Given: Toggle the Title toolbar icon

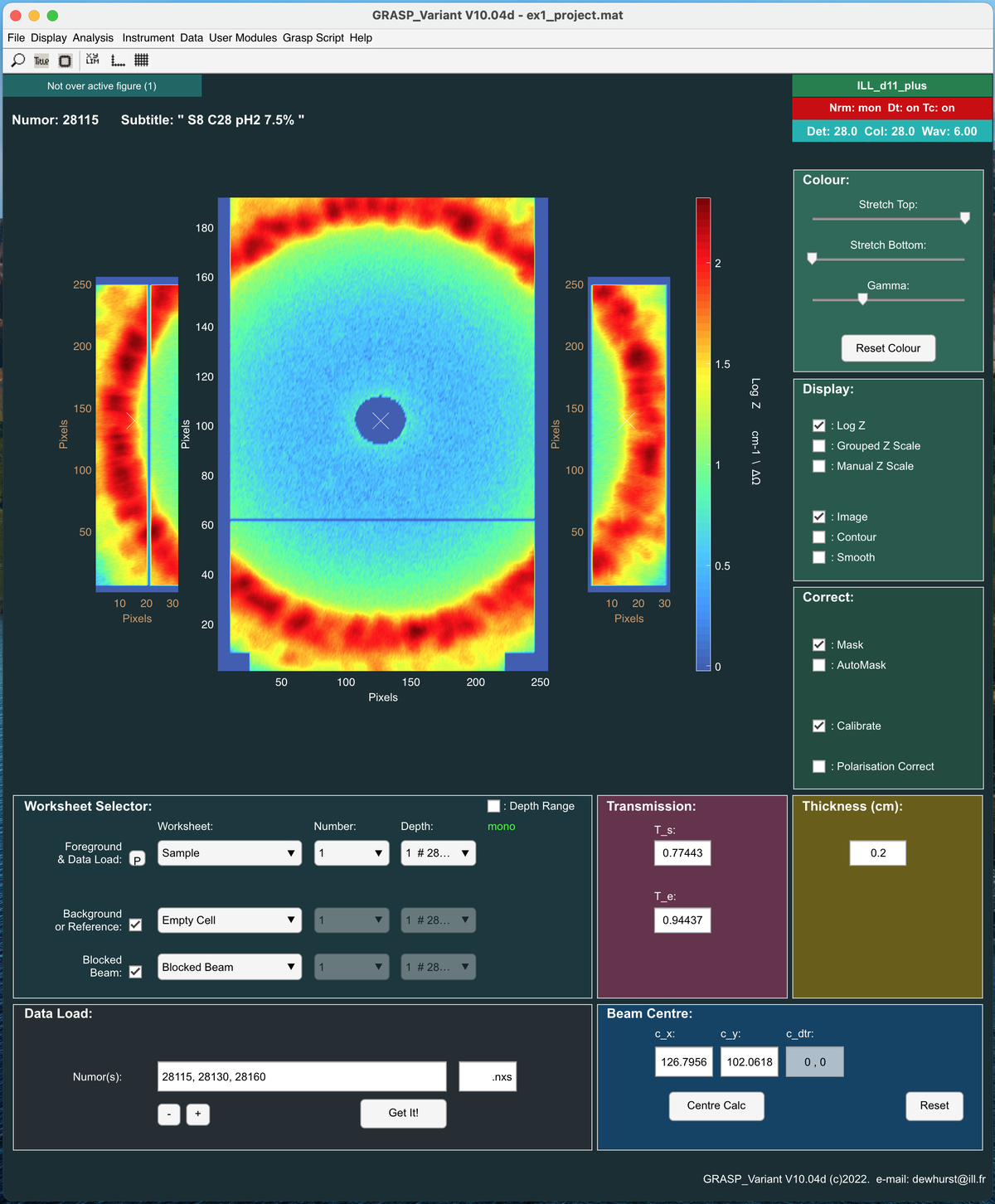Looking at the screenshot, I should [41, 61].
